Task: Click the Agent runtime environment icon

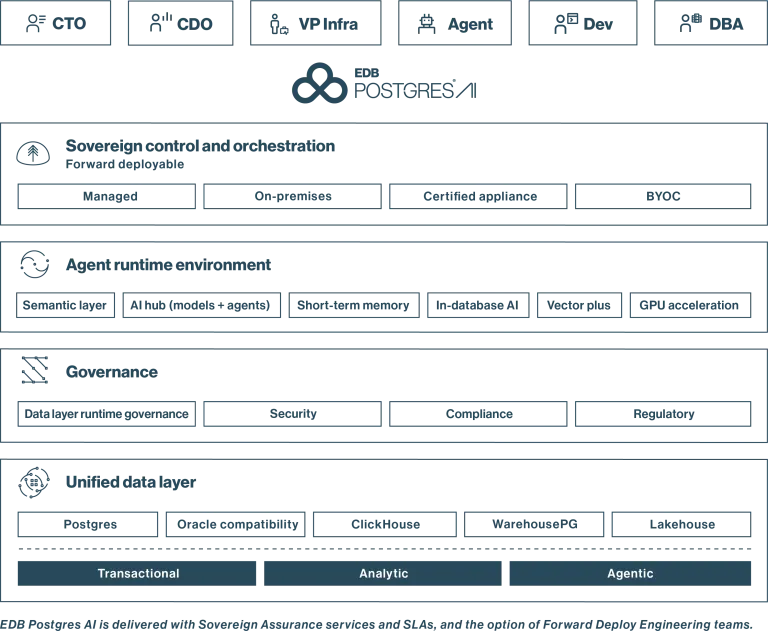Action: (x=34, y=265)
